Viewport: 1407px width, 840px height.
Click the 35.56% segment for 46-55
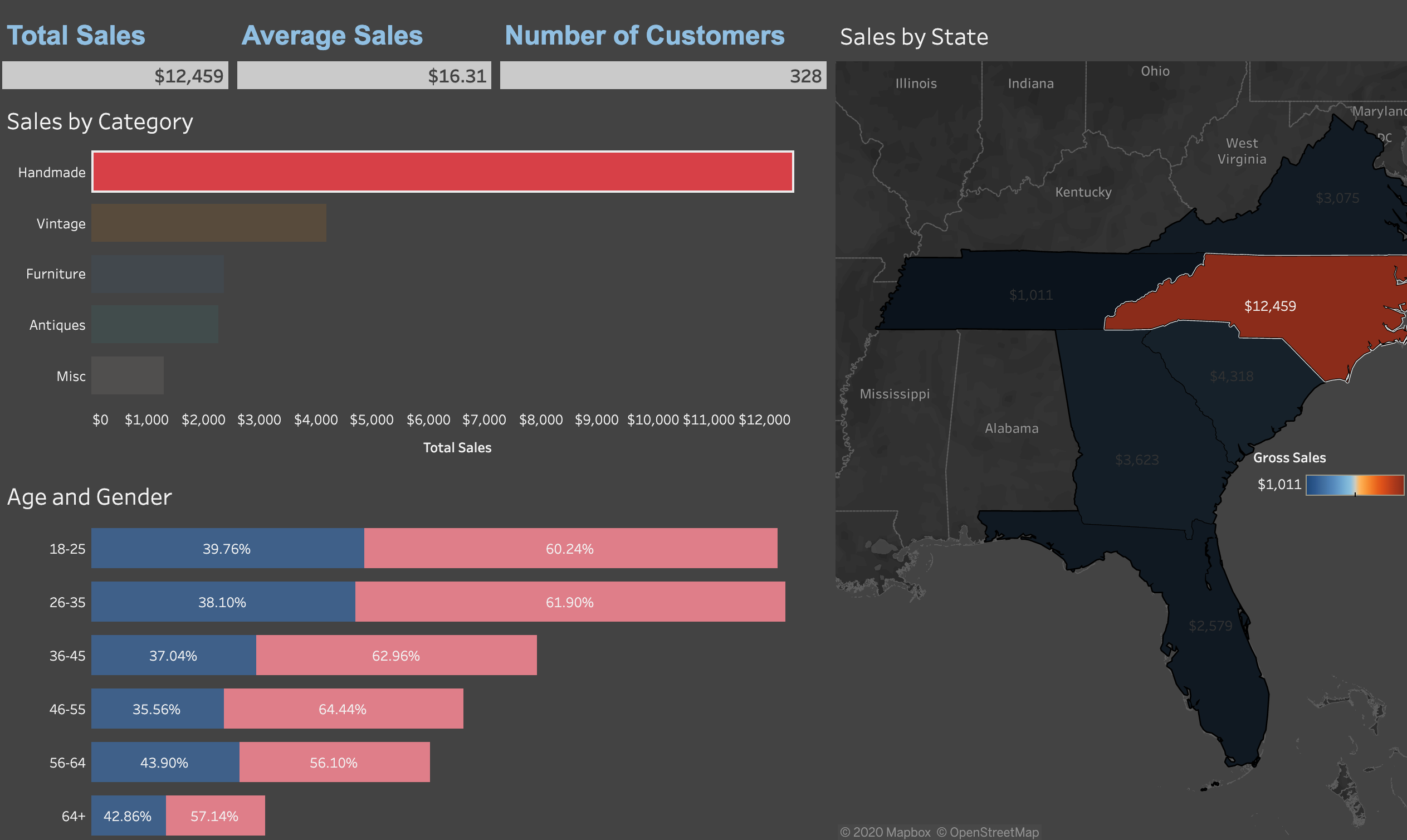[157, 709]
